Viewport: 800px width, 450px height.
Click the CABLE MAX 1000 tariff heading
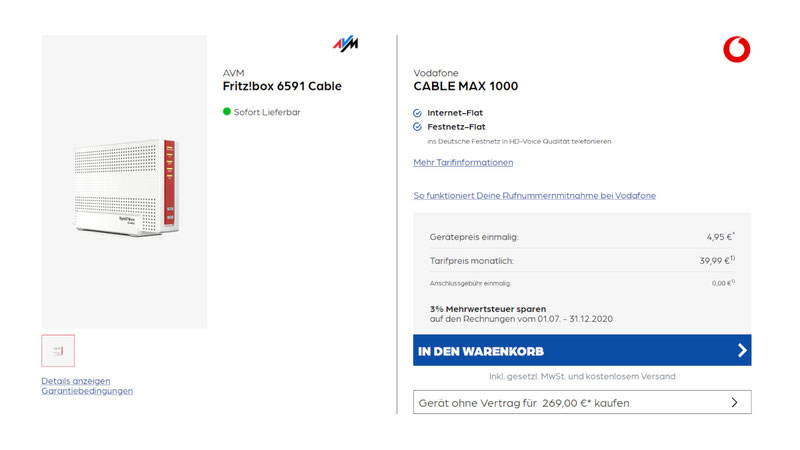(x=466, y=86)
